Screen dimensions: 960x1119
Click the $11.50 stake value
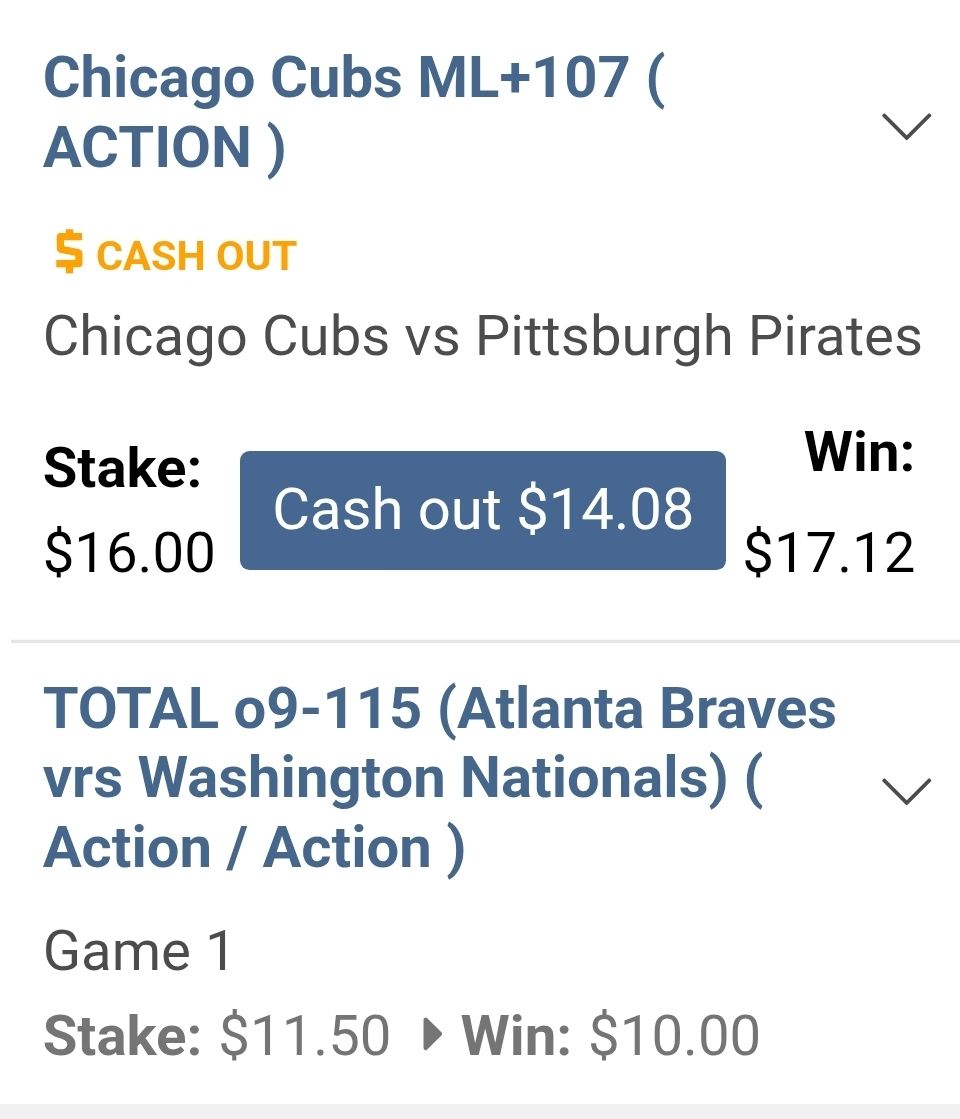pos(304,1035)
